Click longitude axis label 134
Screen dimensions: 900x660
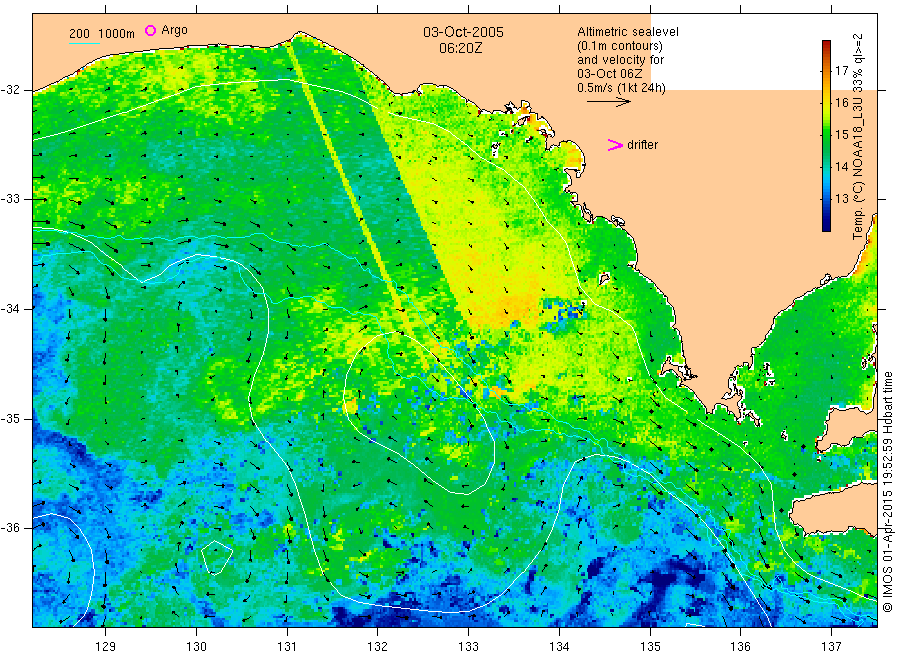point(559,647)
